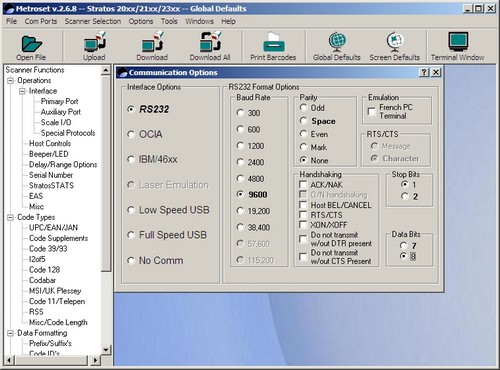The width and height of the screenshot is (500, 370).
Task: Open the File menu
Action: point(11,21)
